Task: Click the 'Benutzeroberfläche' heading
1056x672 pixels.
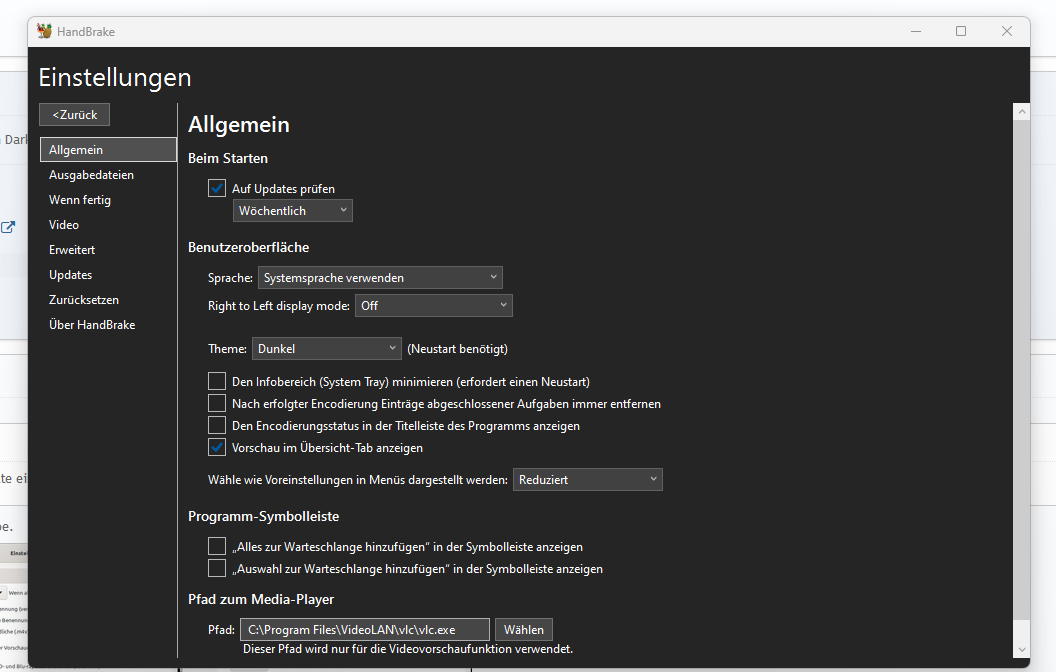Action: point(249,247)
